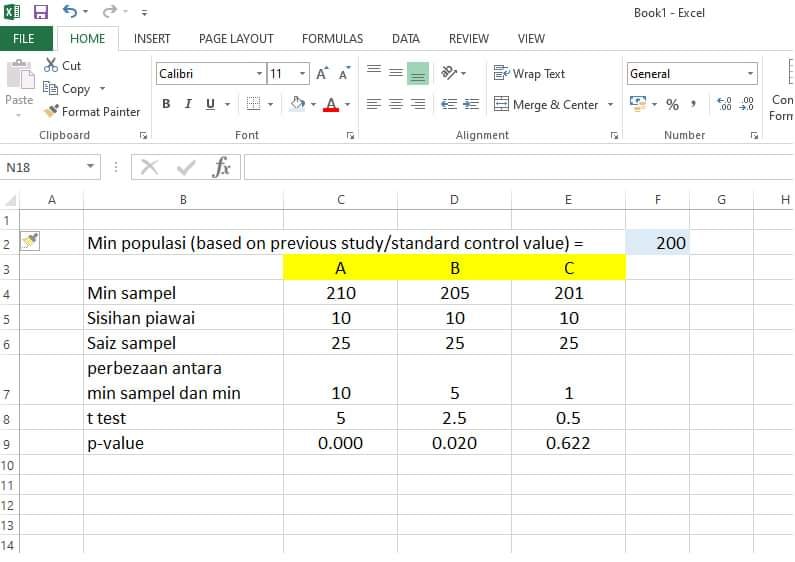Viewport: 795px width, 562px height.
Task: Click Middle Align icon
Action: [x=396, y=73]
